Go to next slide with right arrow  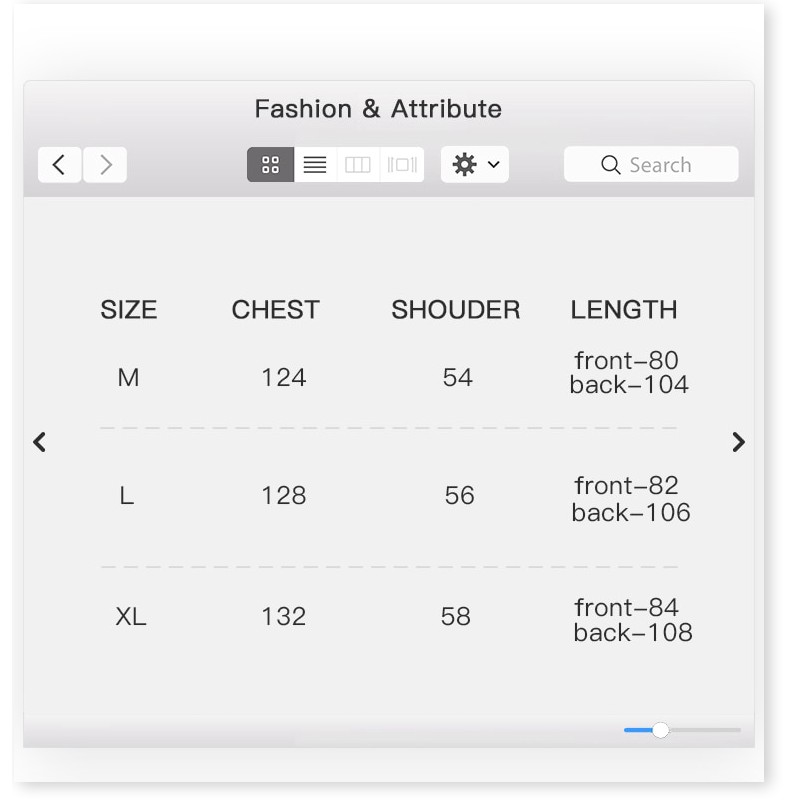point(738,442)
